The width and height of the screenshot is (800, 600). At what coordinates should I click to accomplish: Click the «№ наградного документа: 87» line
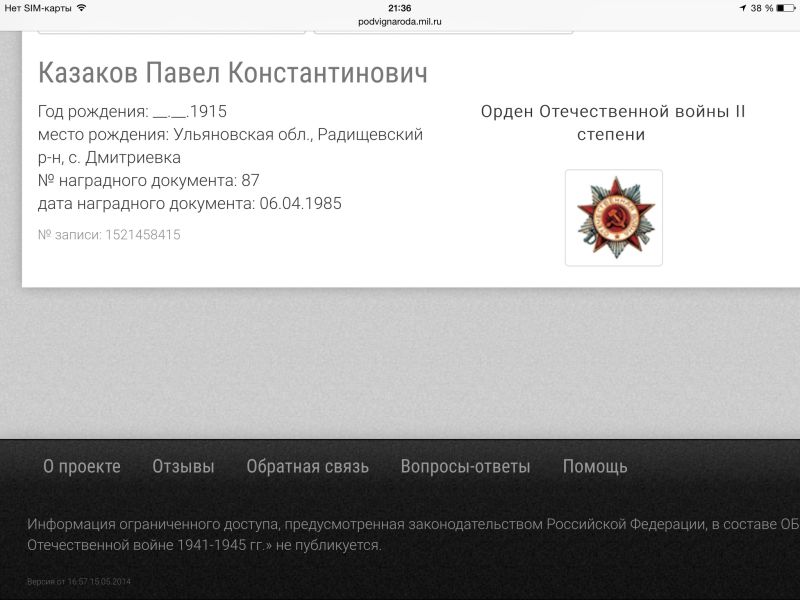click(148, 181)
